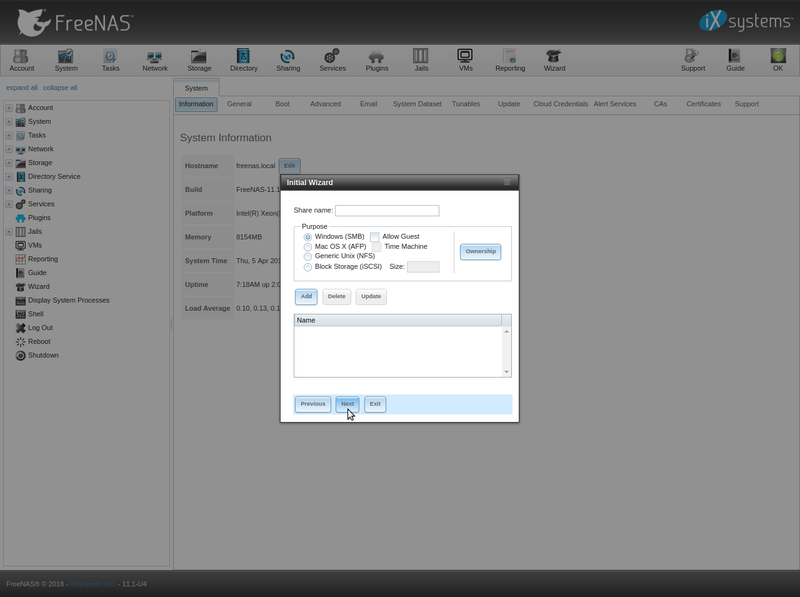Expand the Tasks tree node
This screenshot has width=800, height=597.
pos(9,135)
